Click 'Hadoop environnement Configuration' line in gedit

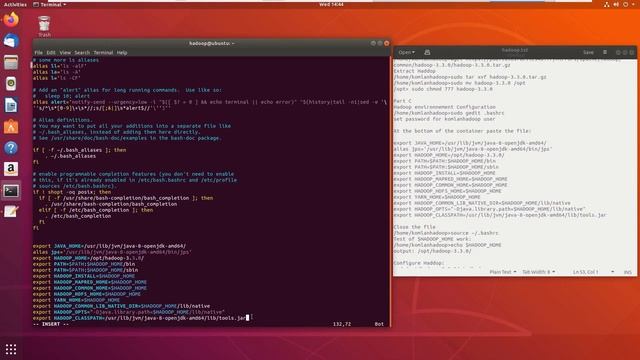pos(444,107)
